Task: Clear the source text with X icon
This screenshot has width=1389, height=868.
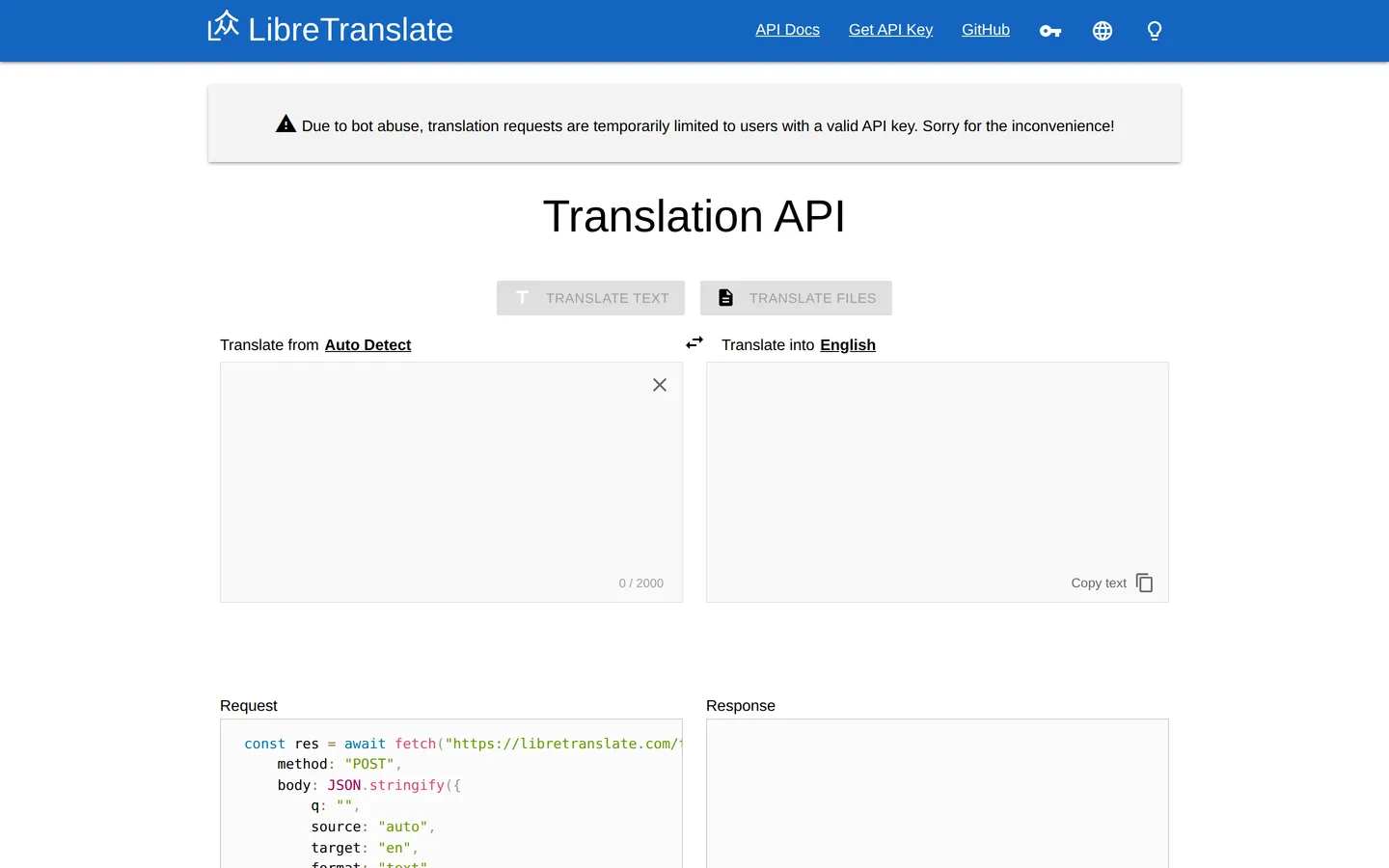Action: point(660,385)
